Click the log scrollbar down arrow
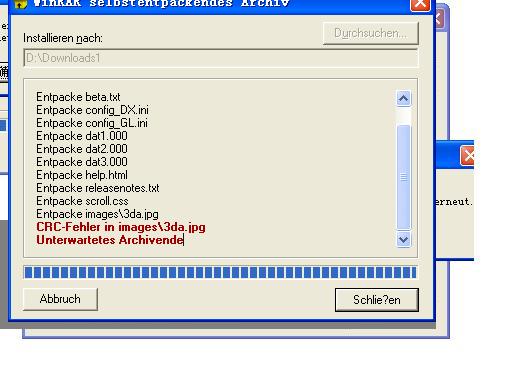Screen dimensions: 512x384 [x=403, y=239]
